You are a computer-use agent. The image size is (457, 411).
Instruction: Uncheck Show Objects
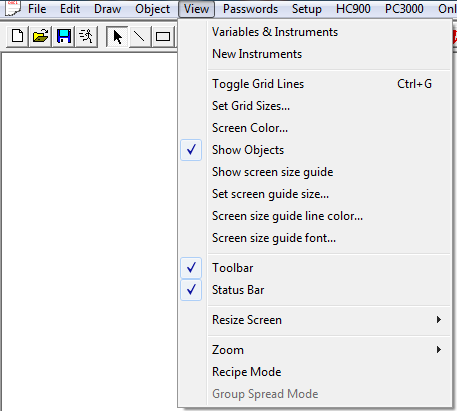315,150
